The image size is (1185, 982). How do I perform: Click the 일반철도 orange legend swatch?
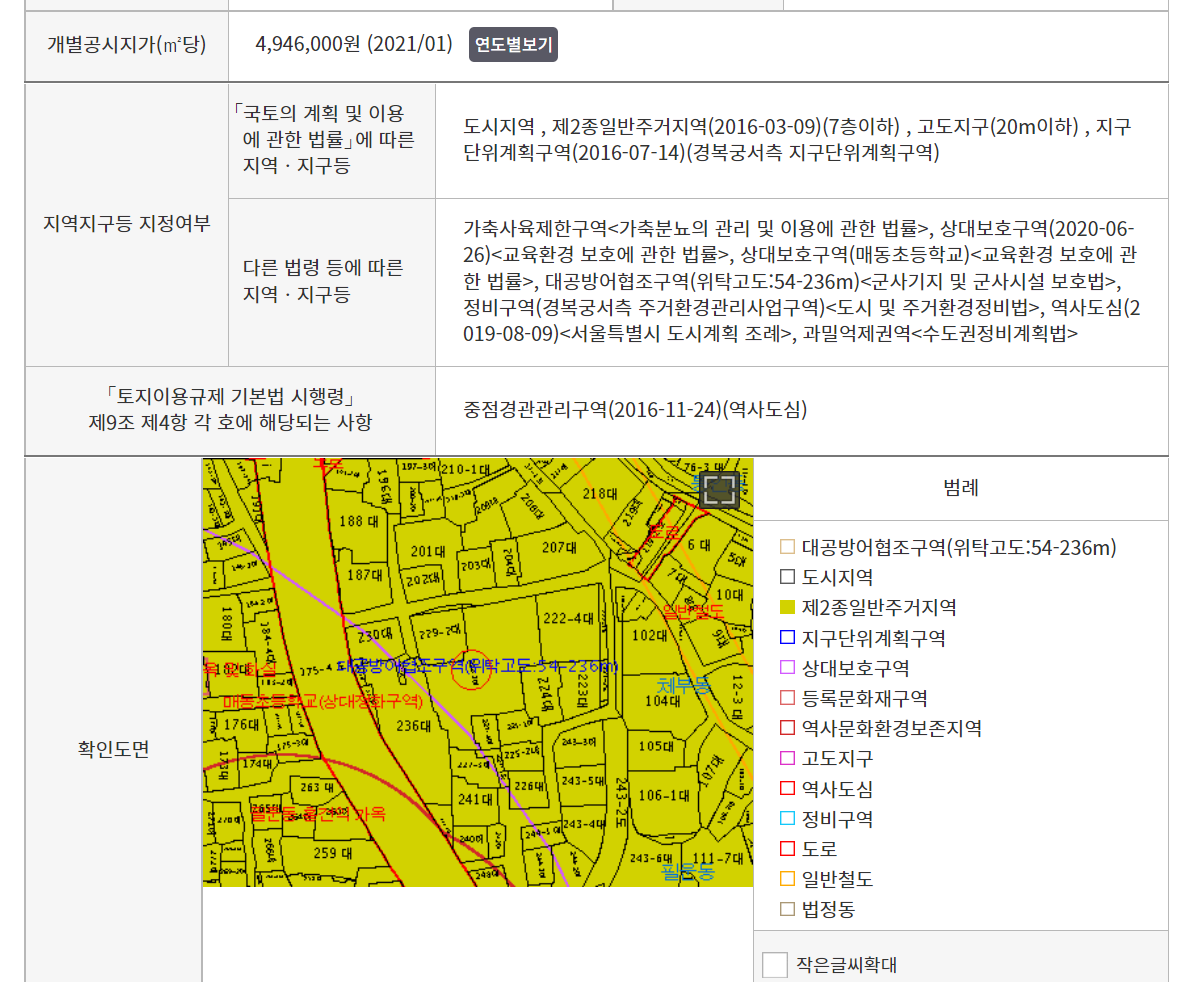pyautogui.click(x=787, y=878)
